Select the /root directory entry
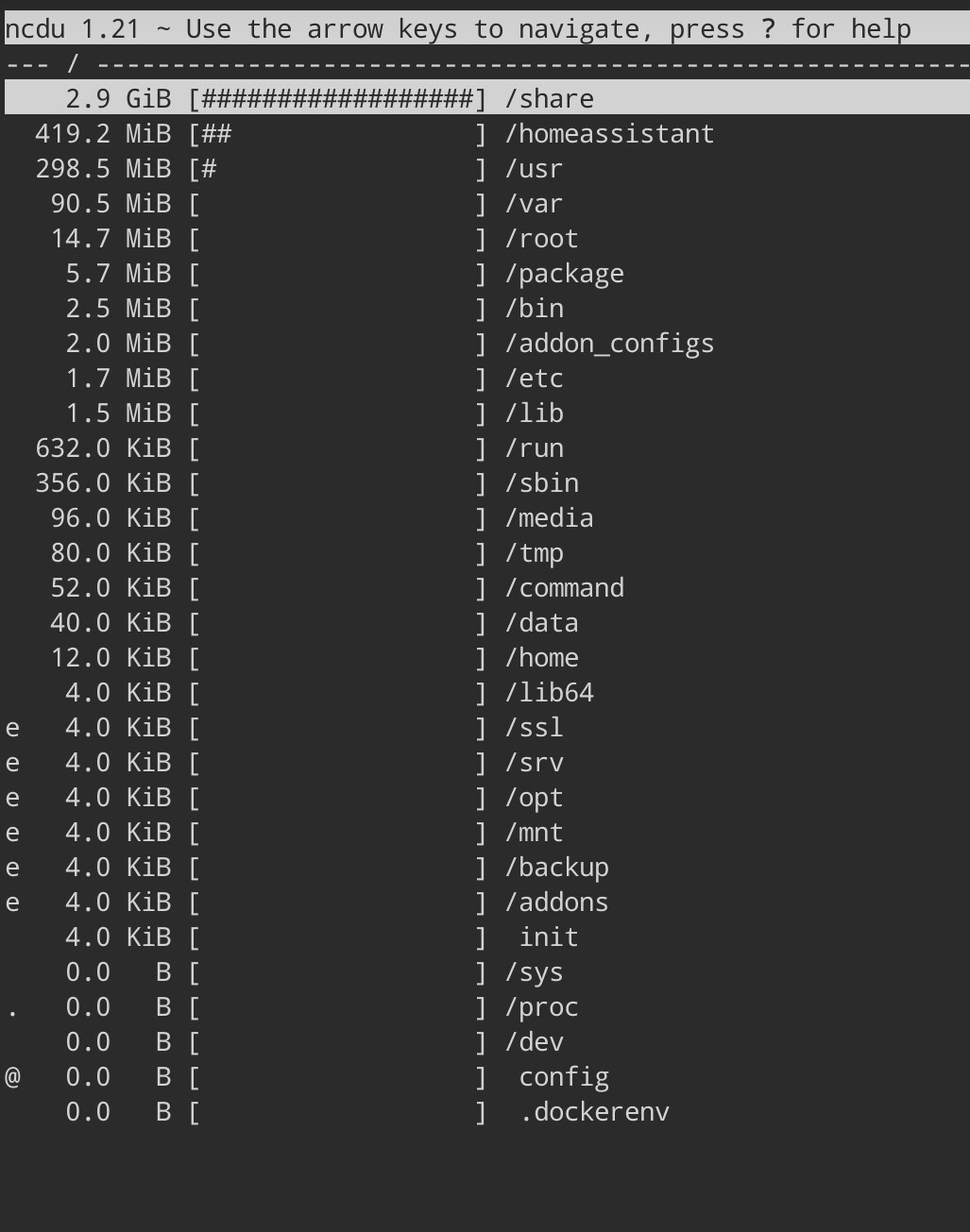Image resolution: width=970 pixels, height=1232 pixels. click(x=541, y=239)
